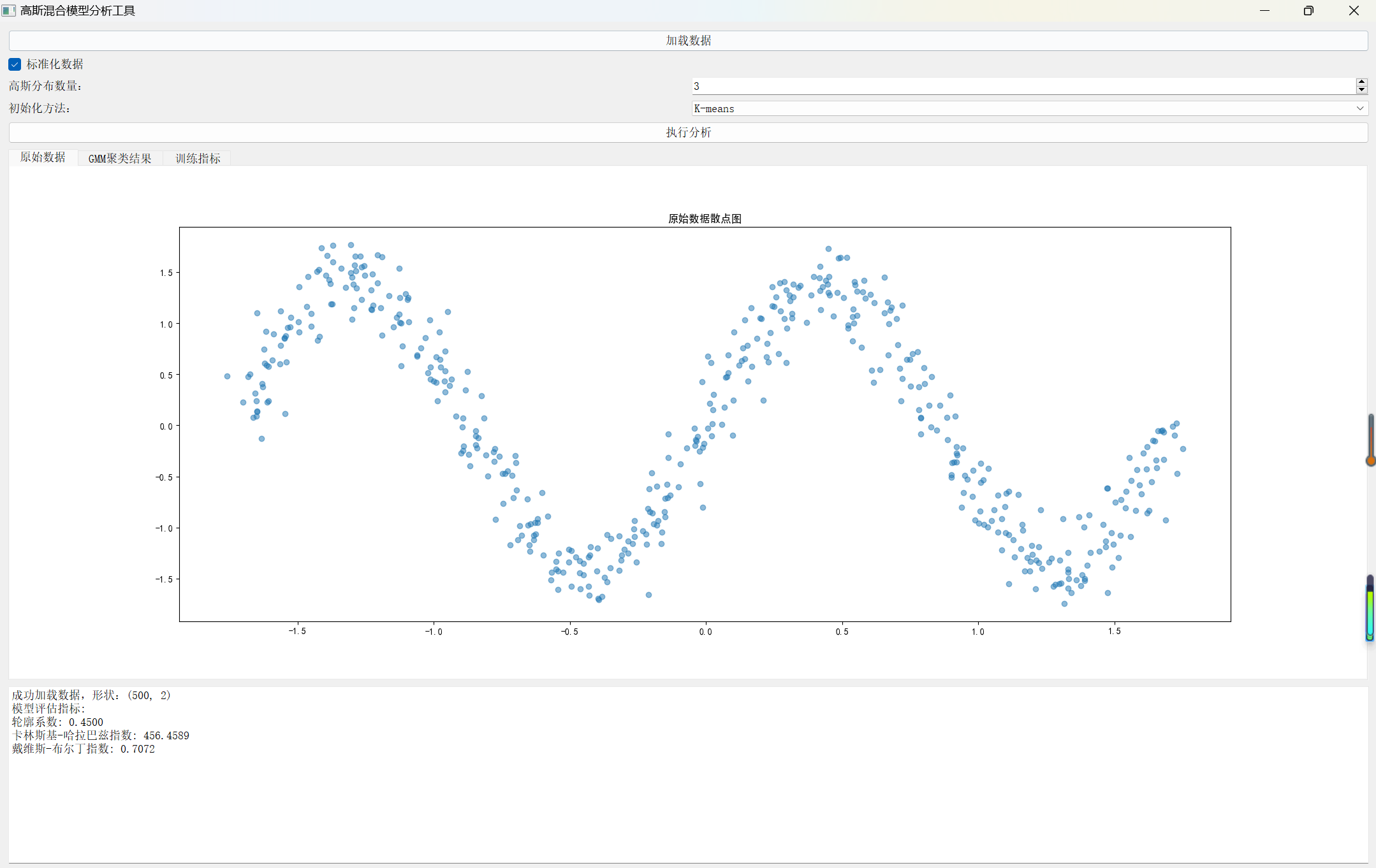The width and height of the screenshot is (1376, 868).
Task: Run analysis with 执行分析 button
Action: [x=688, y=132]
